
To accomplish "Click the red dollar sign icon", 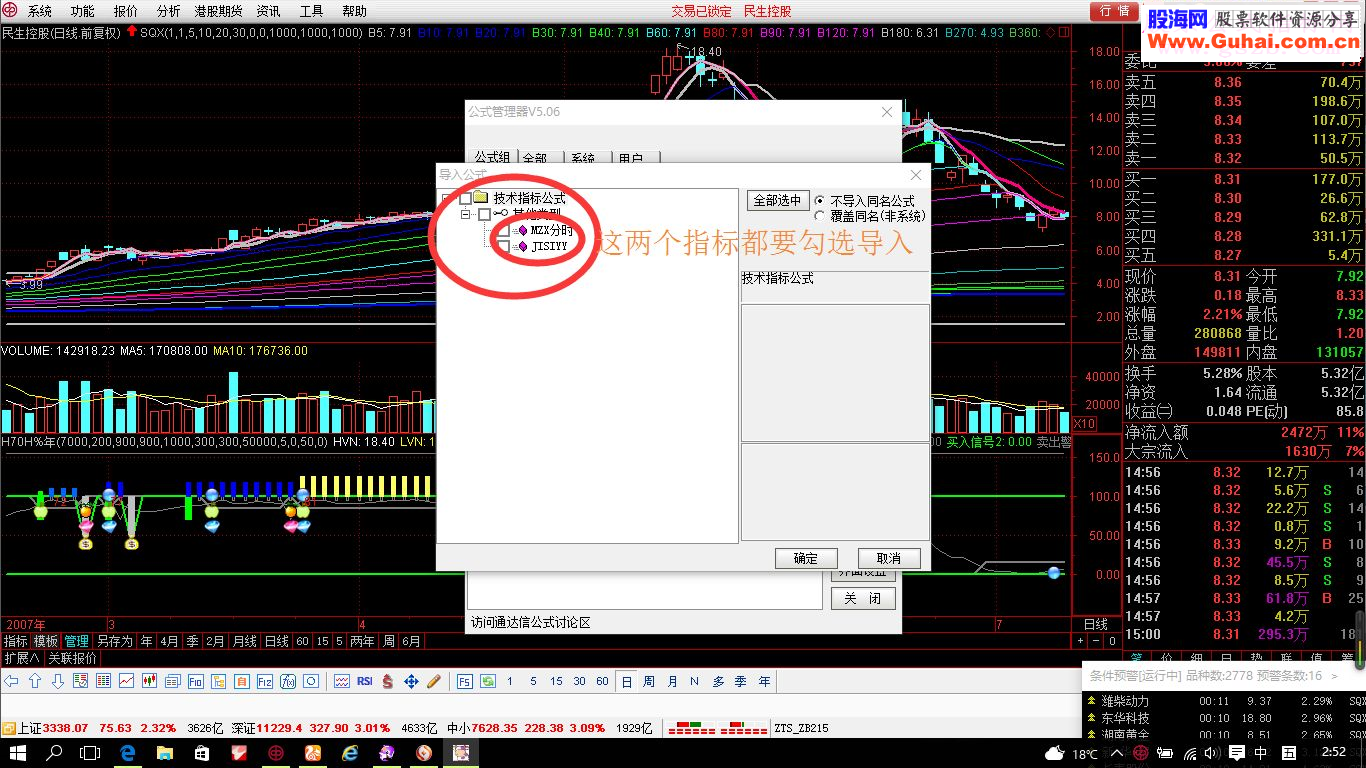I will pos(388,681).
